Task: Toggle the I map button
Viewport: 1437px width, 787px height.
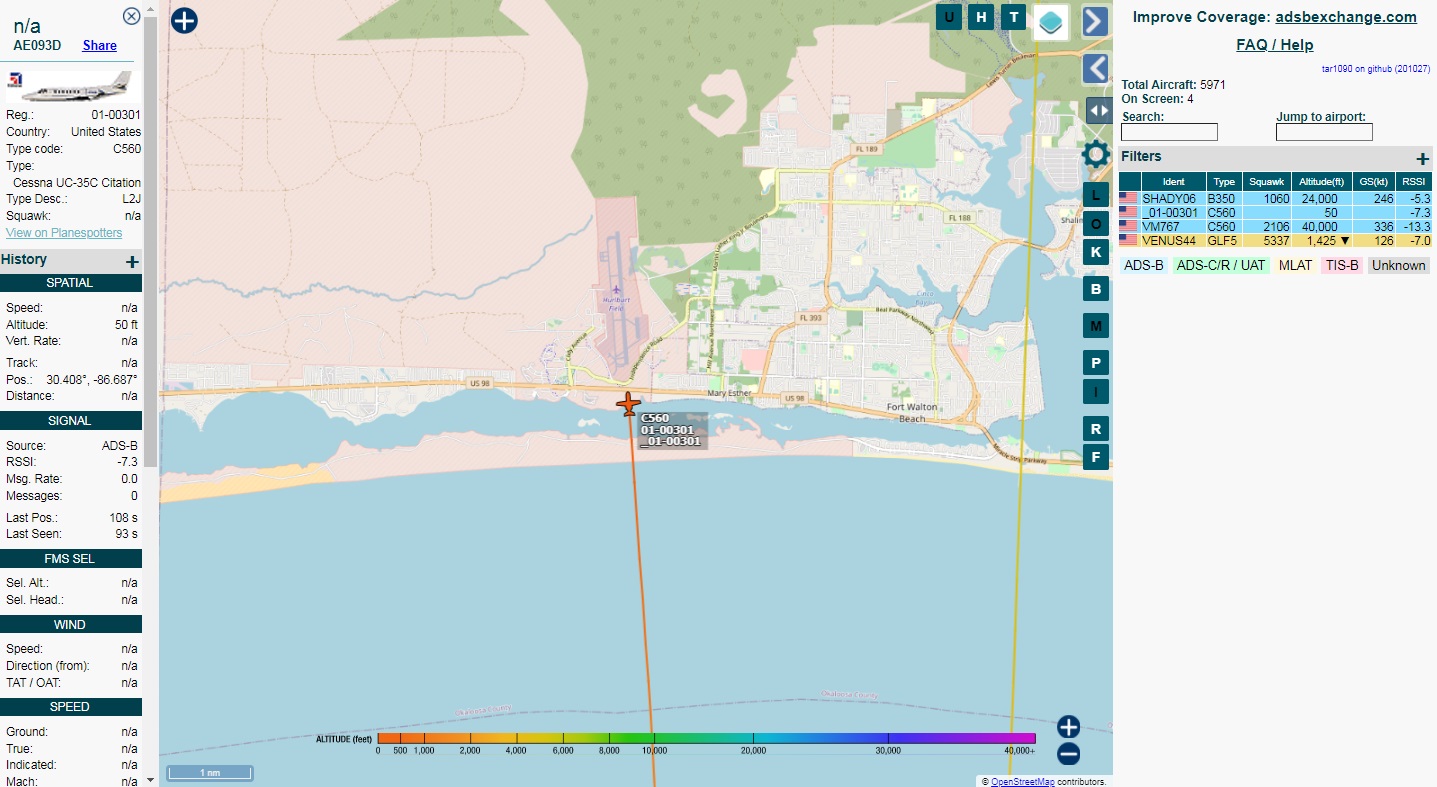Action: click(1096, 392)
